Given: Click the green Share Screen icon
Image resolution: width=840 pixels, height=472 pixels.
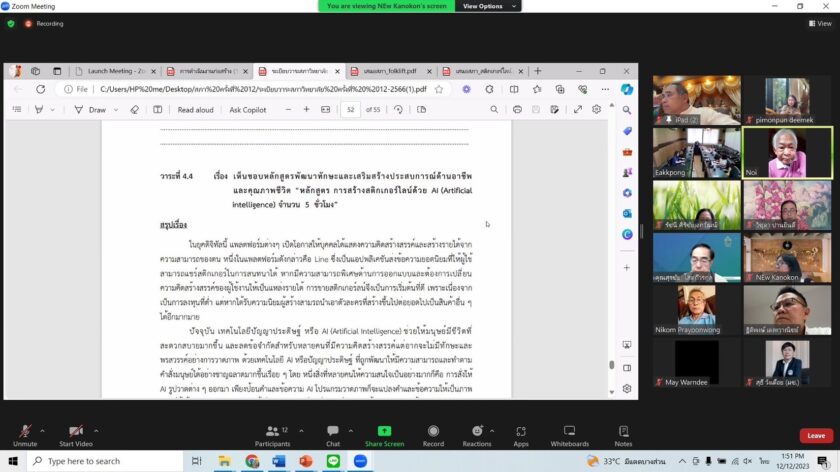Looking at the screenshot, I should [384, 432].
